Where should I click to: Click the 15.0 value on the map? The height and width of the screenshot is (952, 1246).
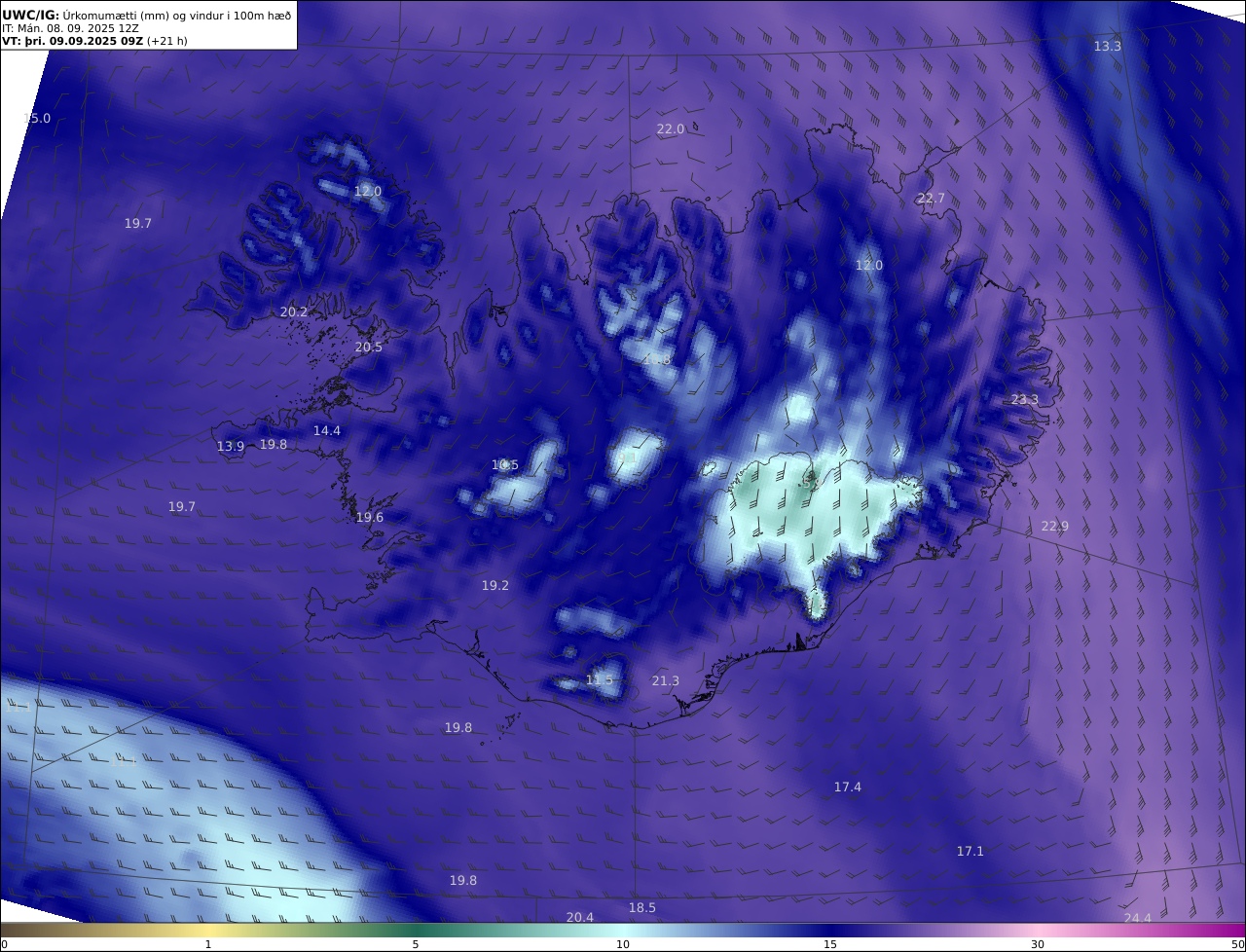37,119
